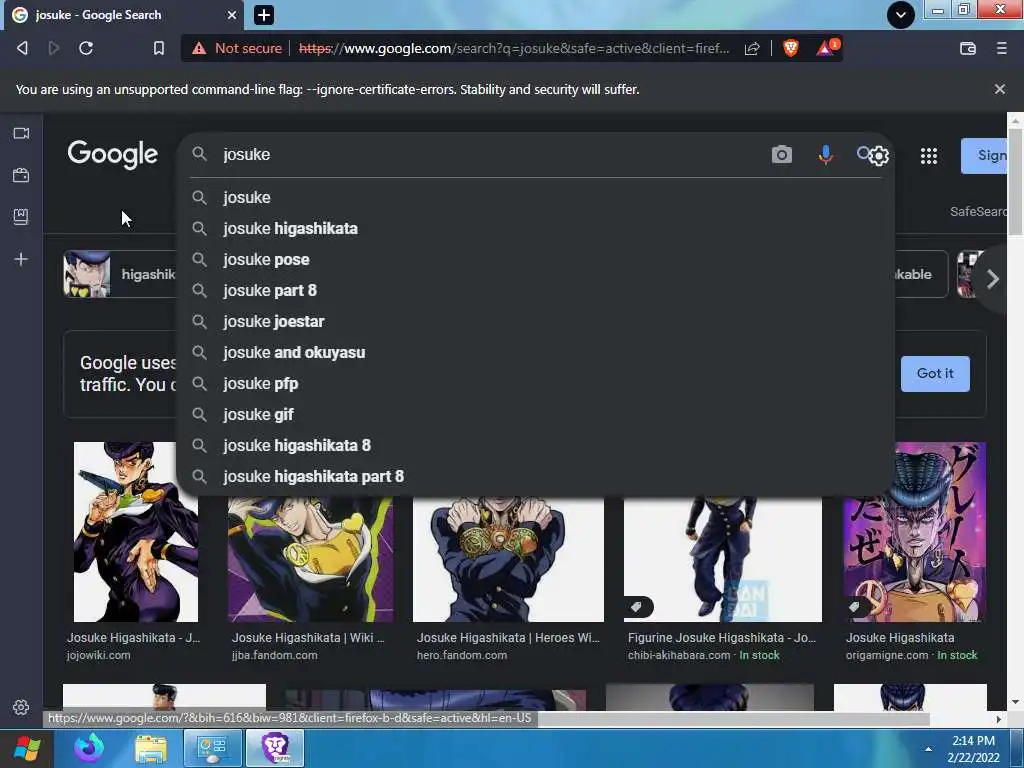The width and height of the screenshot is (1024, 768).
Task: Choose the "josuke pose" suggestion
Action: [x=536, y=259]
